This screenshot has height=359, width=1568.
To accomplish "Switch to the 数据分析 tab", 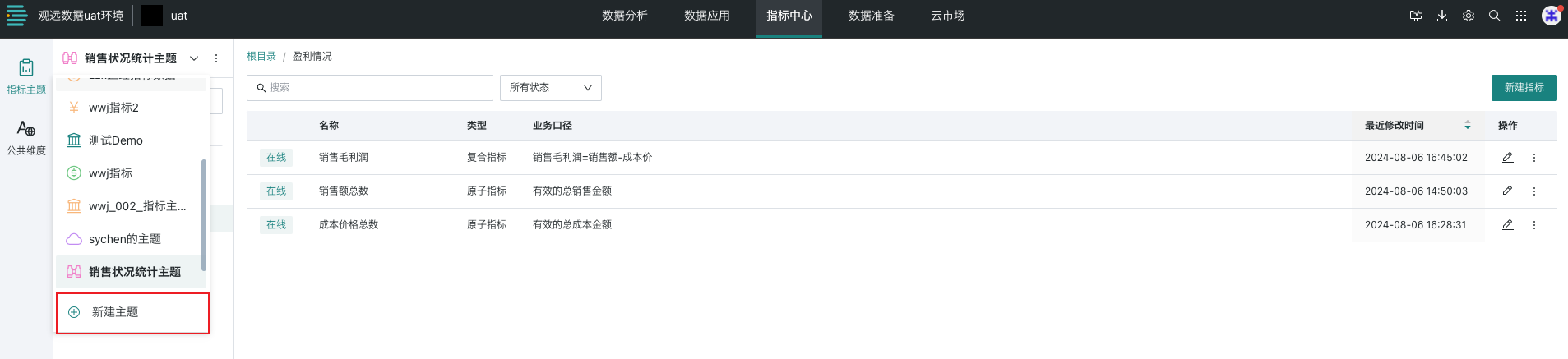I will pos(625,16).
